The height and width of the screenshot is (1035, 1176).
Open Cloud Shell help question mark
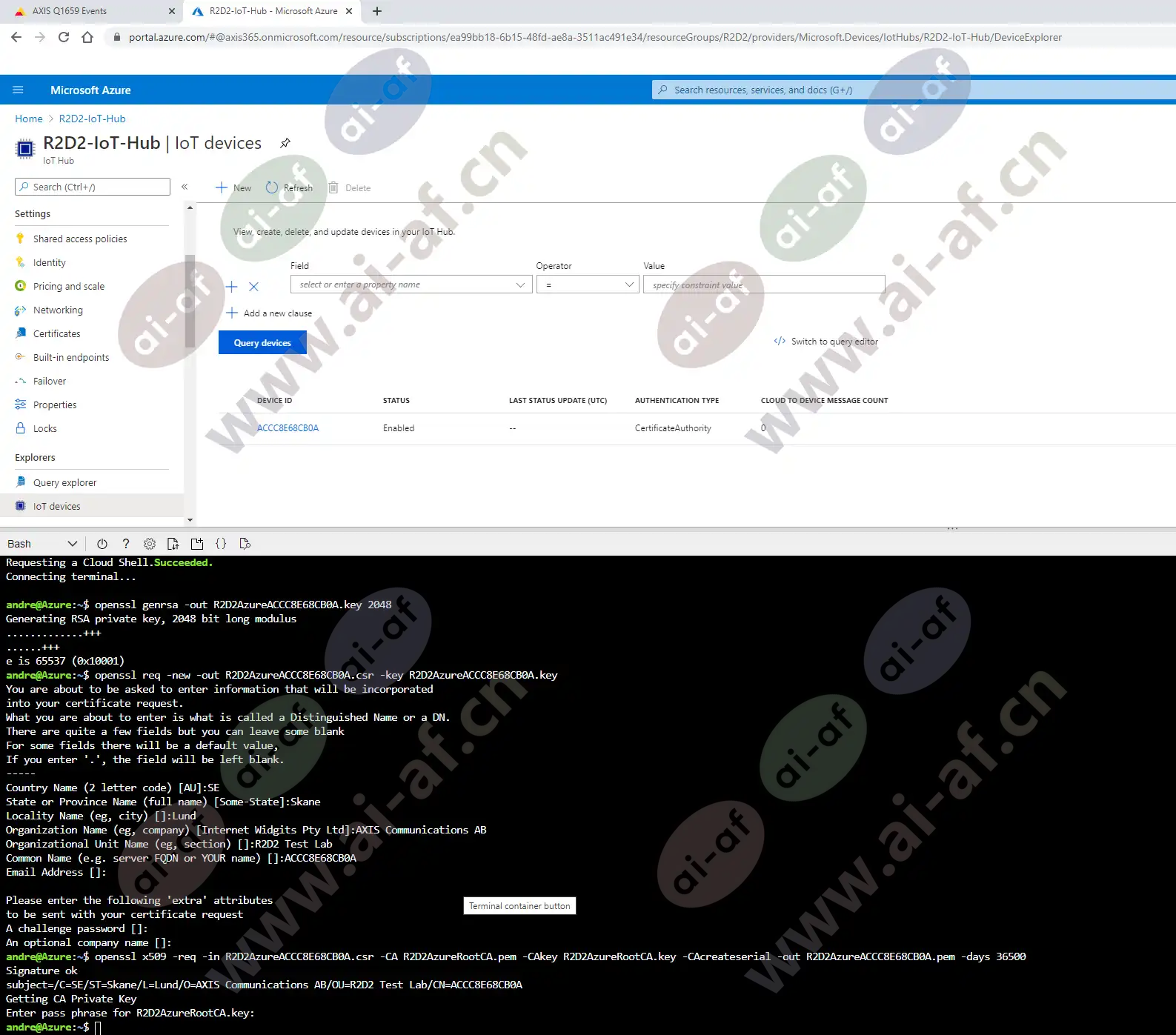(126, 544)
